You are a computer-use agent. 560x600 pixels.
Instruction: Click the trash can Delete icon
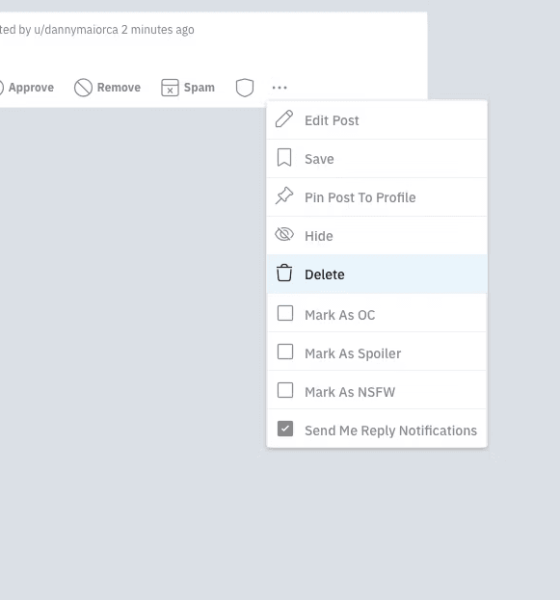coord(284,273)
